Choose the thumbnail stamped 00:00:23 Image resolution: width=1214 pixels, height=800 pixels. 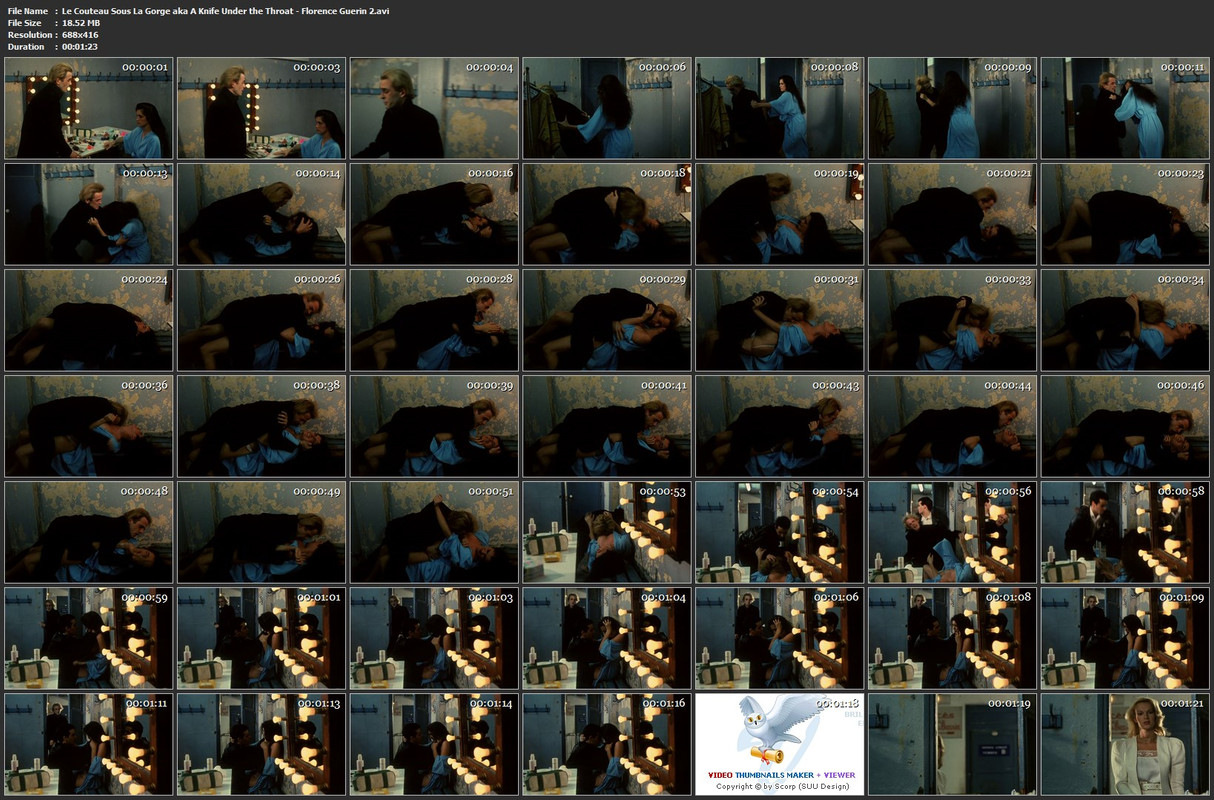point(1125,214)
